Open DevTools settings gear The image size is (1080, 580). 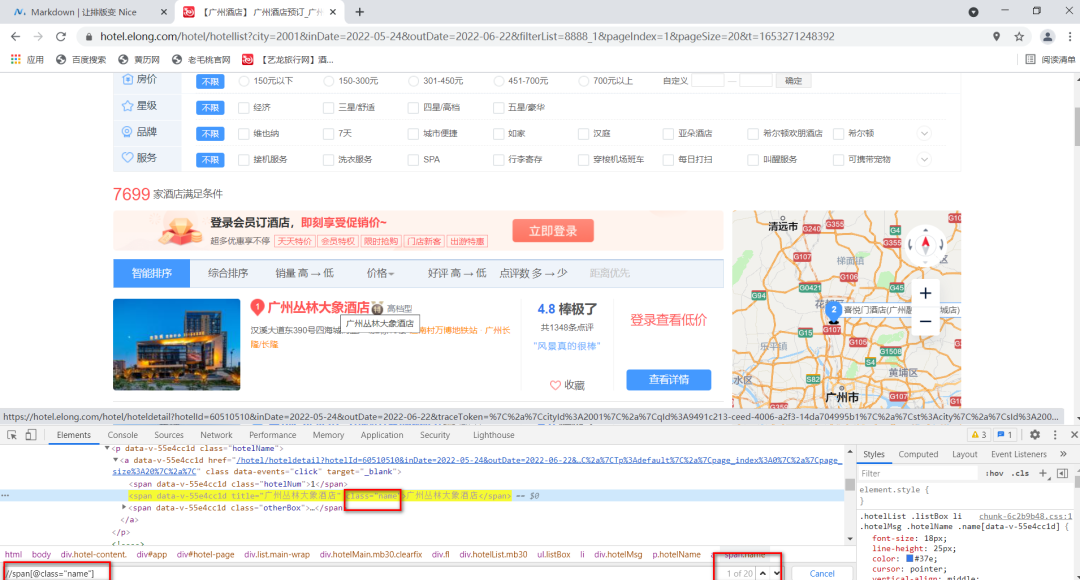[1035, 435]
